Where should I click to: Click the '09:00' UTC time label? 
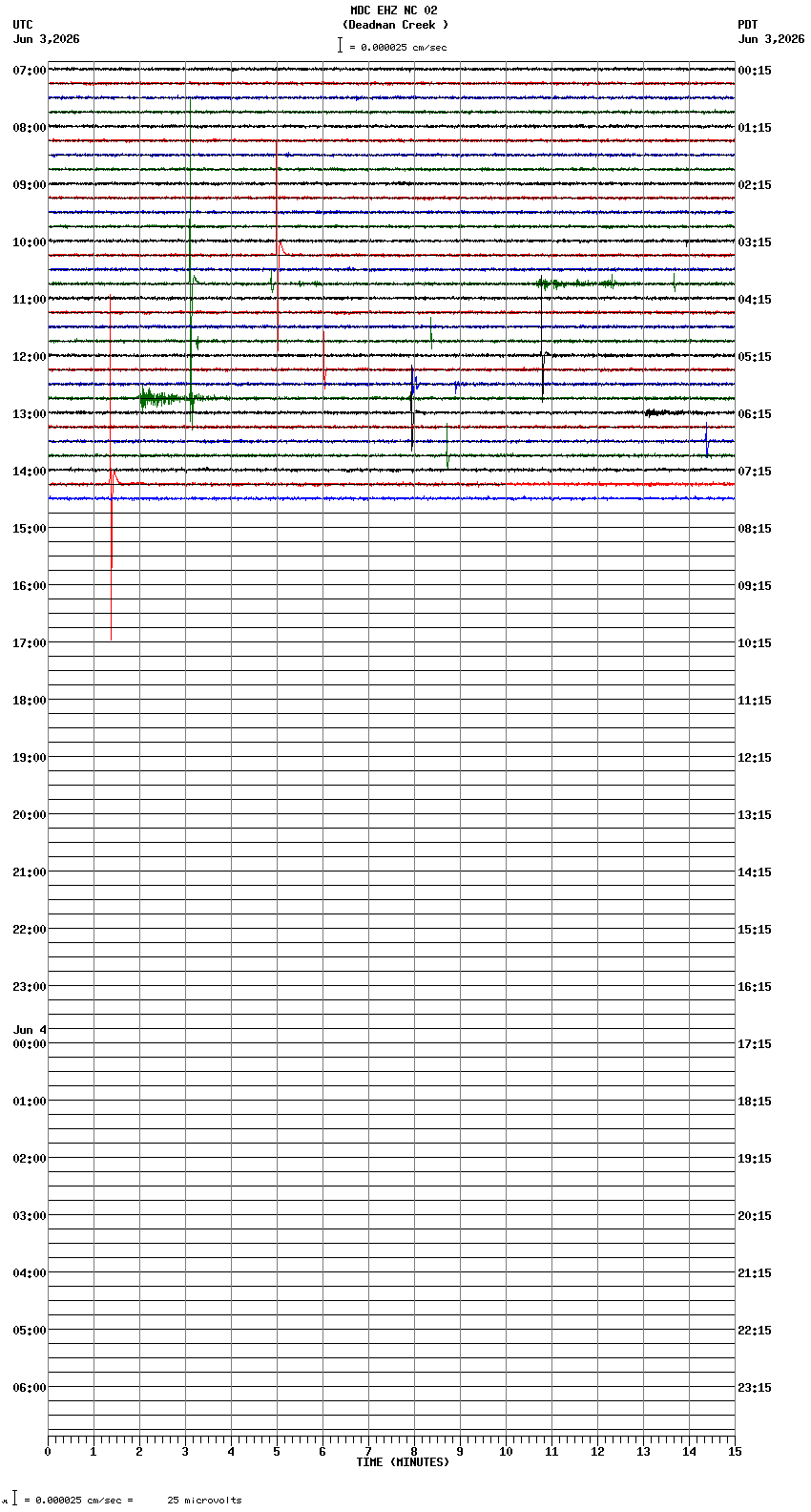coord(30,185)
